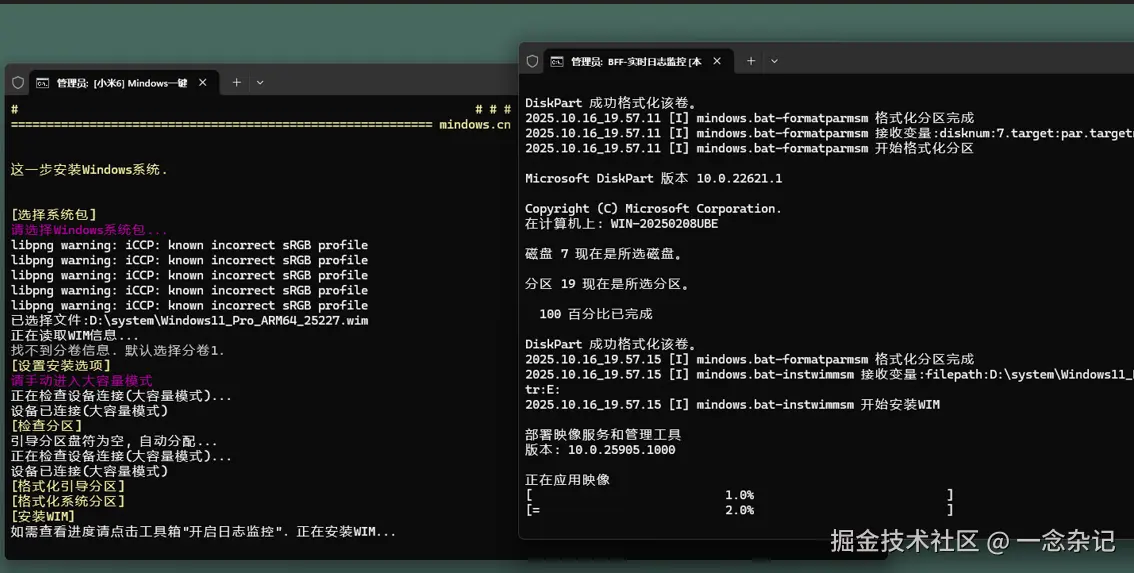The width and height of the screenshot is (1134, 573).
Task: Click the 19.57.15 格式化分区完成 log line
Action: pyautogui.click(x=749, y=360)
